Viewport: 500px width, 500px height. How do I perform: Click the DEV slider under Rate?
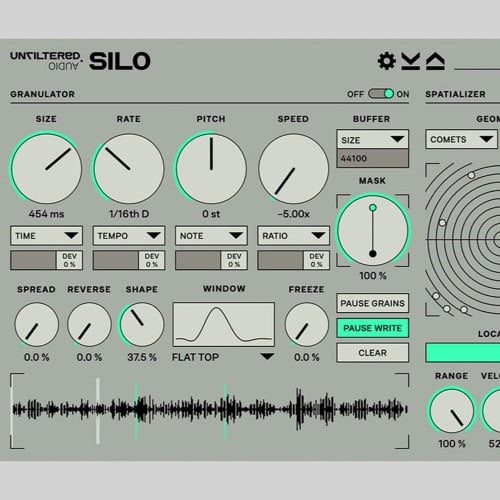tap(129, 260)
